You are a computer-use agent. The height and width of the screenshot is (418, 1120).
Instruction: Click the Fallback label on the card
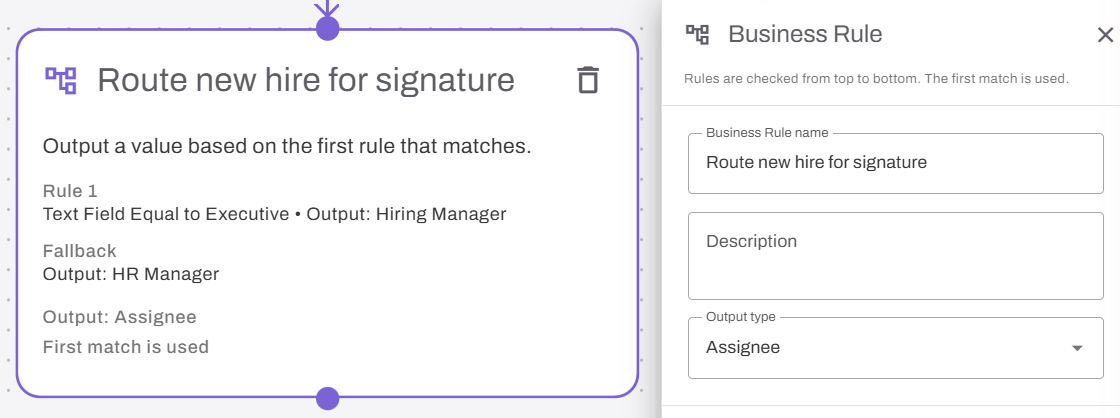(79, 251)
